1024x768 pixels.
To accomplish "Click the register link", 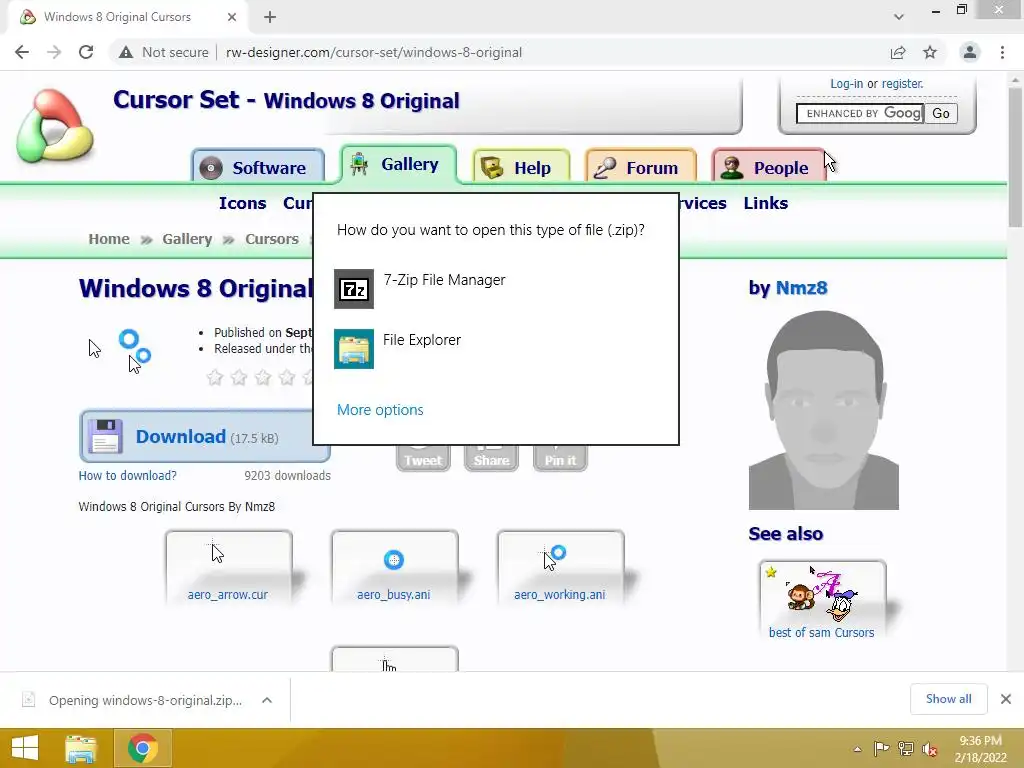I will [902, 84].
